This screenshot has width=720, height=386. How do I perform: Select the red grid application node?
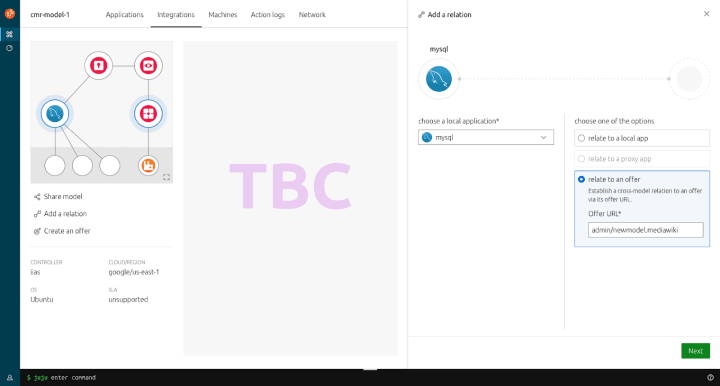(x=148, y=113)
